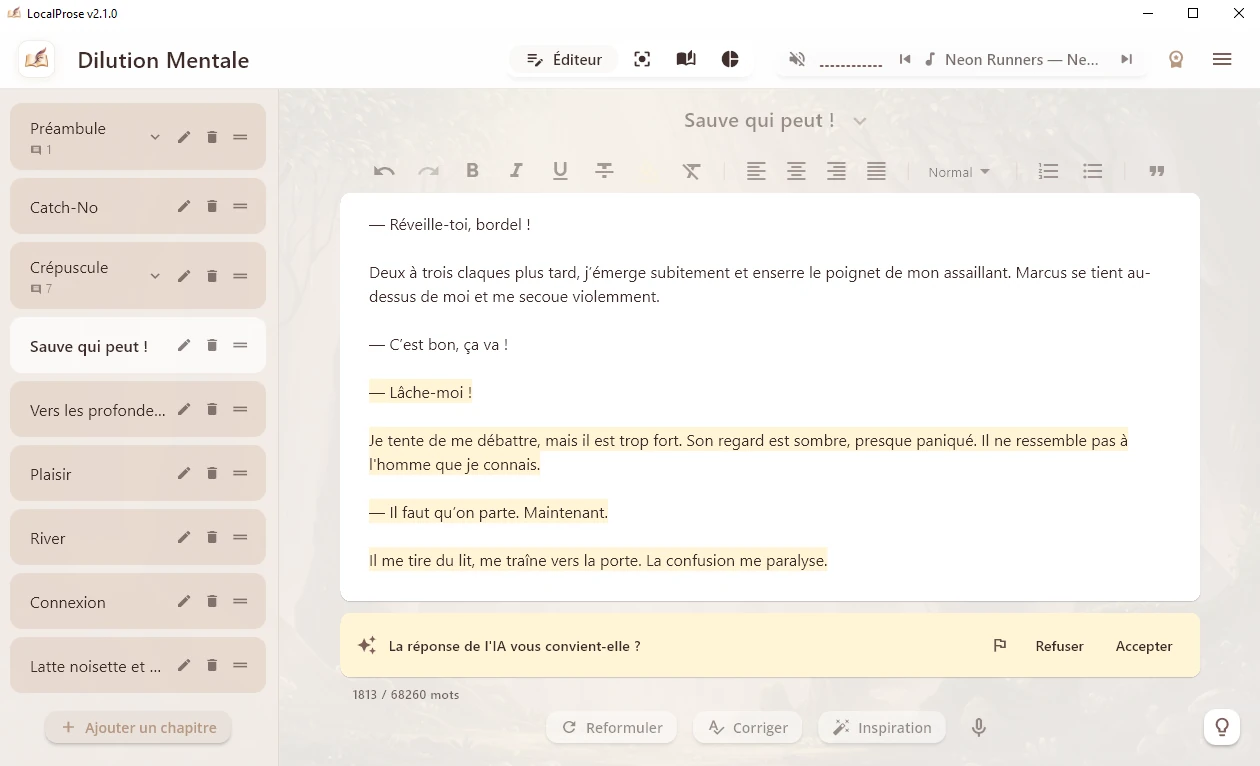Viewport: 1260px width, 766px height.
Task: Expand the Préambule chapter notes
Action: point(155,137)
